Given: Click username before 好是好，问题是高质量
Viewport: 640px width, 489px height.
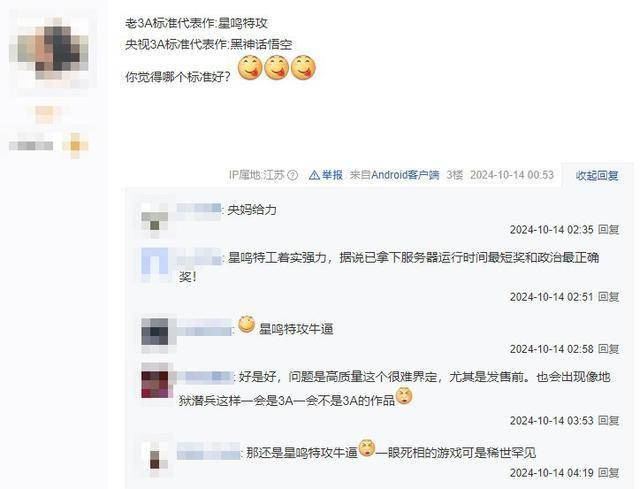Looking at the screenshot, I should [205, 377].
